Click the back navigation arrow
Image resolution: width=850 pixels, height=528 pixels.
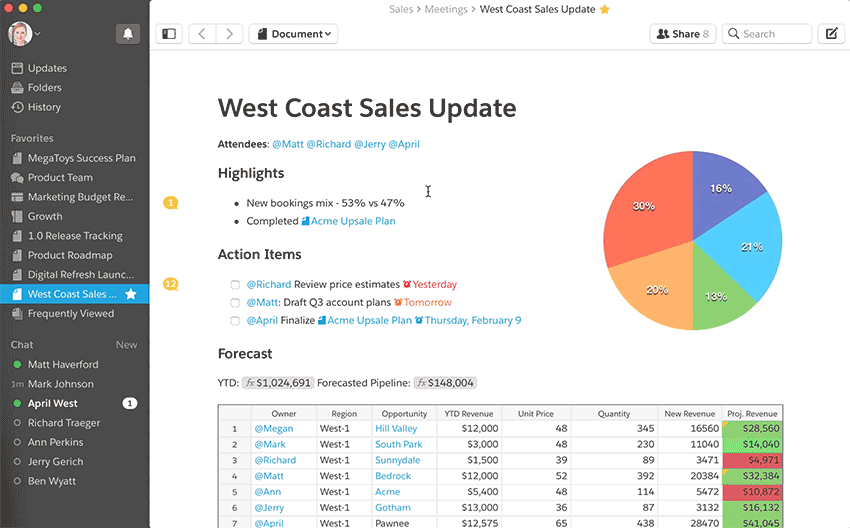(203, 34)
